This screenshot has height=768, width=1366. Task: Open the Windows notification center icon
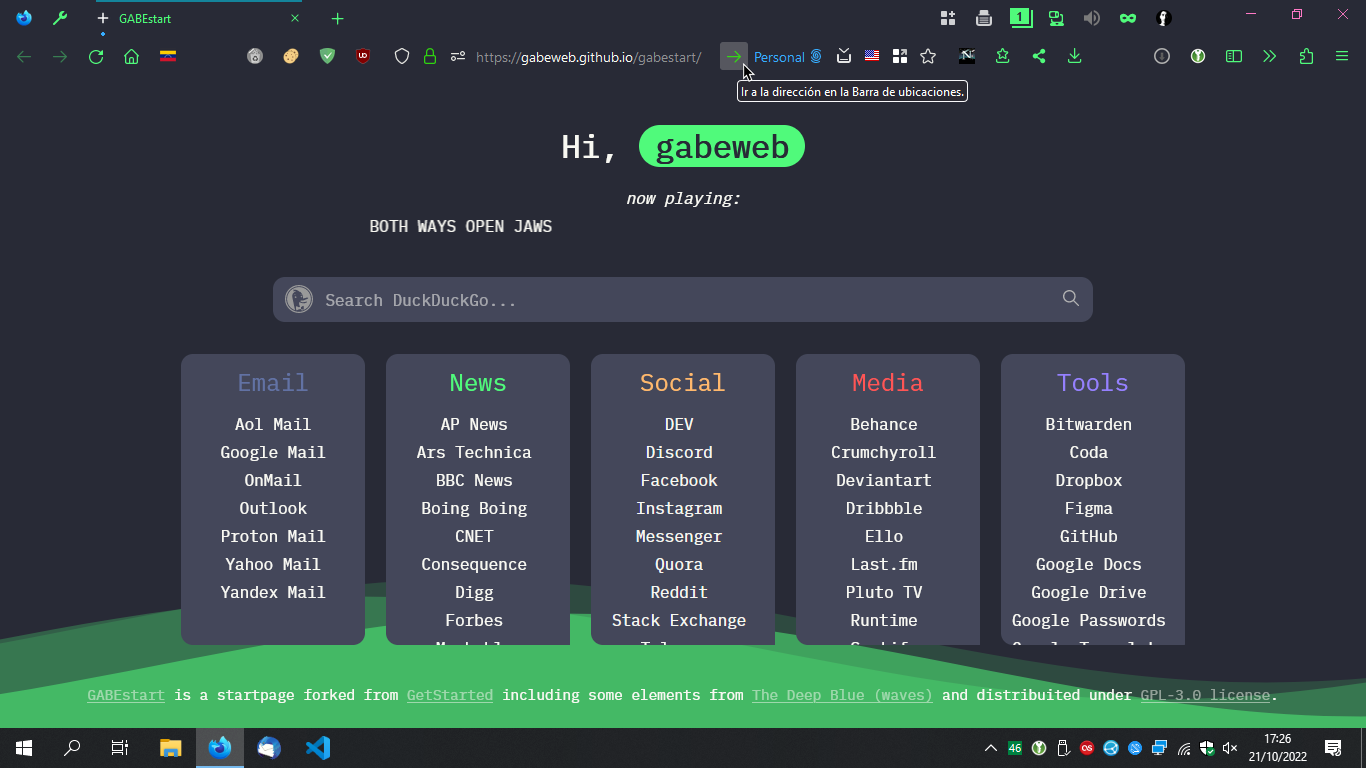click(1333, 747)
